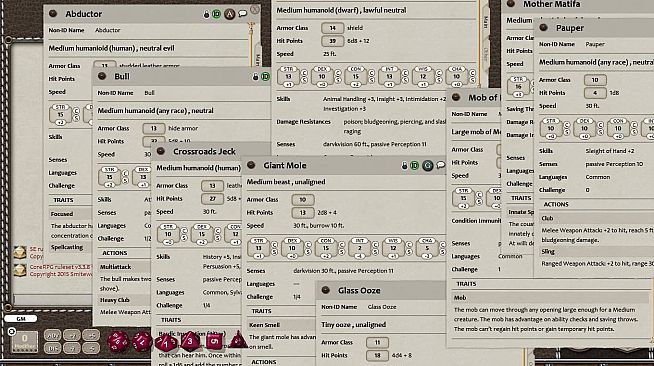Roll the six-sided d6 die

pyautogui.click(x=214, y=341)
